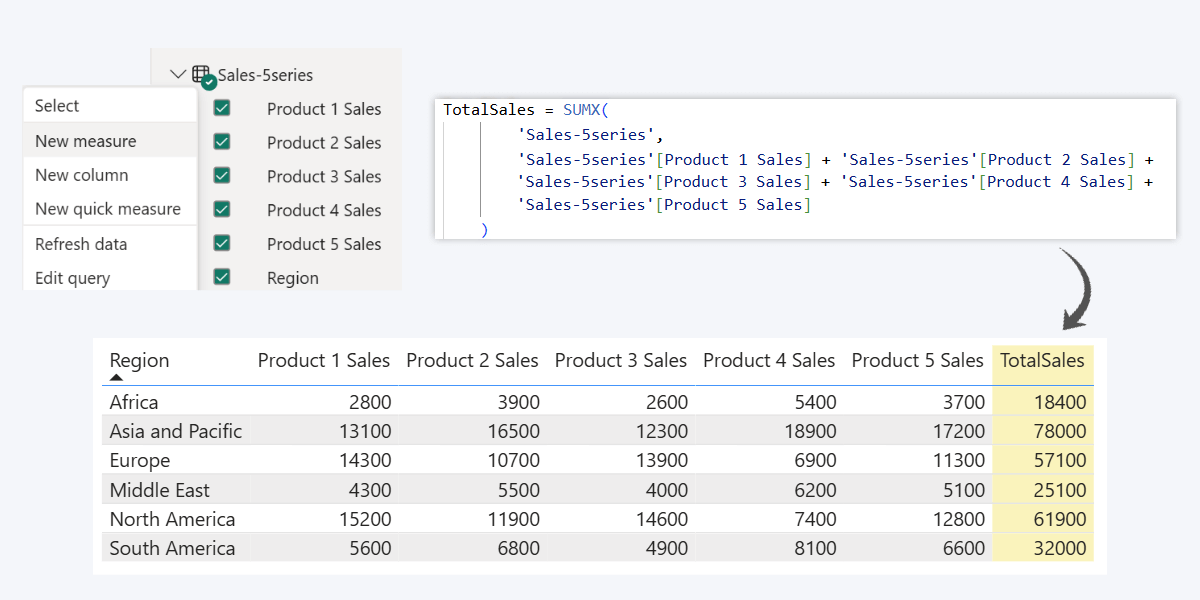
Task: Click the Region column sort arrow
Action: point(116,378)
